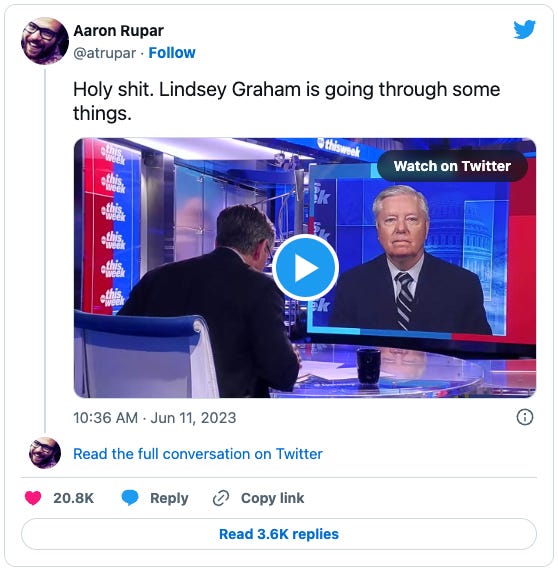Open the tweet info circle icon
Image resolution: width=558 pixels, height=572 pixels.
pos(525,417)
